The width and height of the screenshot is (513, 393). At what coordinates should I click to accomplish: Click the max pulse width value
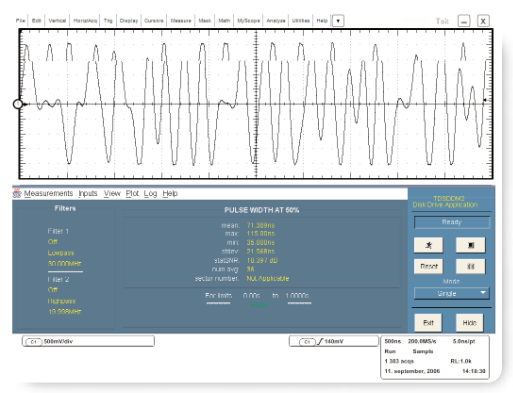[x=261, y=234]
